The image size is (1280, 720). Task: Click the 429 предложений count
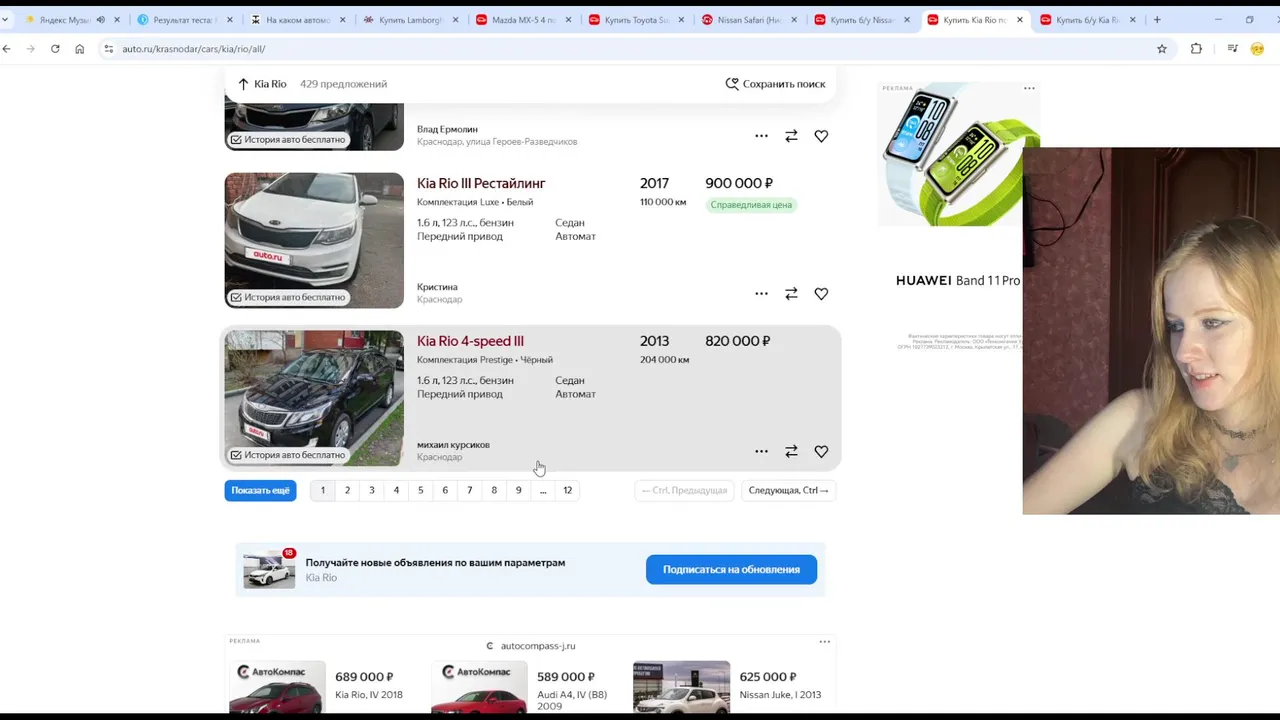point(343,84)
